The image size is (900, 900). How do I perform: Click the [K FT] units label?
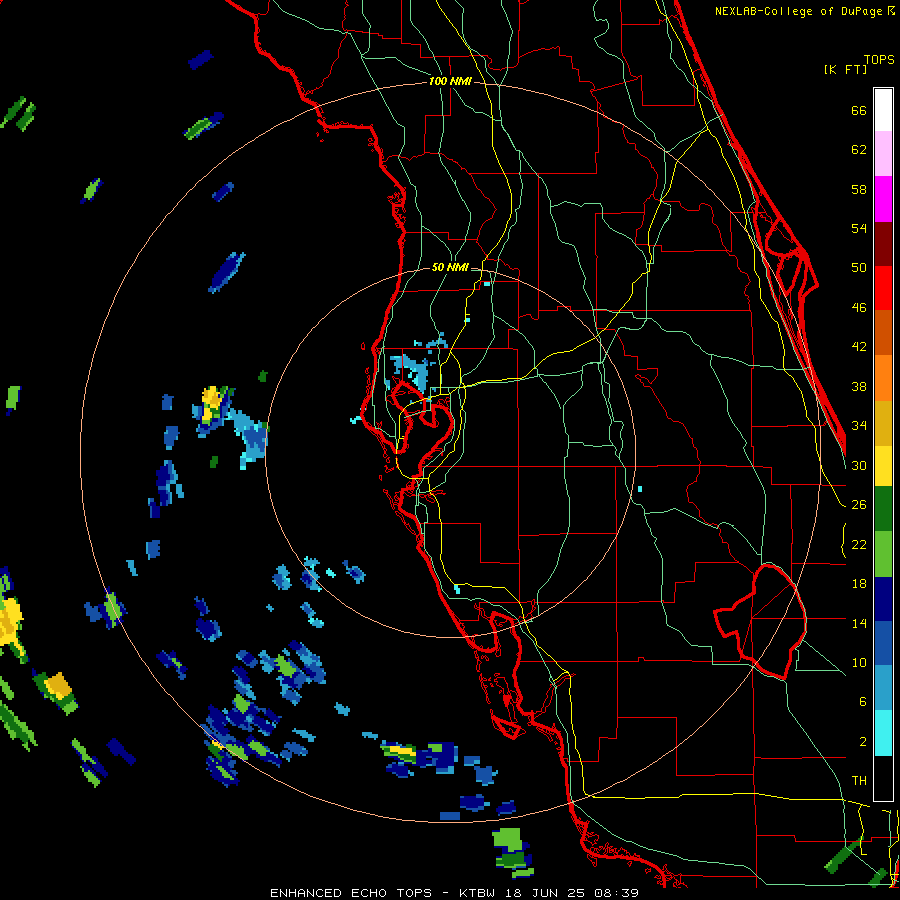pos(845,69)
